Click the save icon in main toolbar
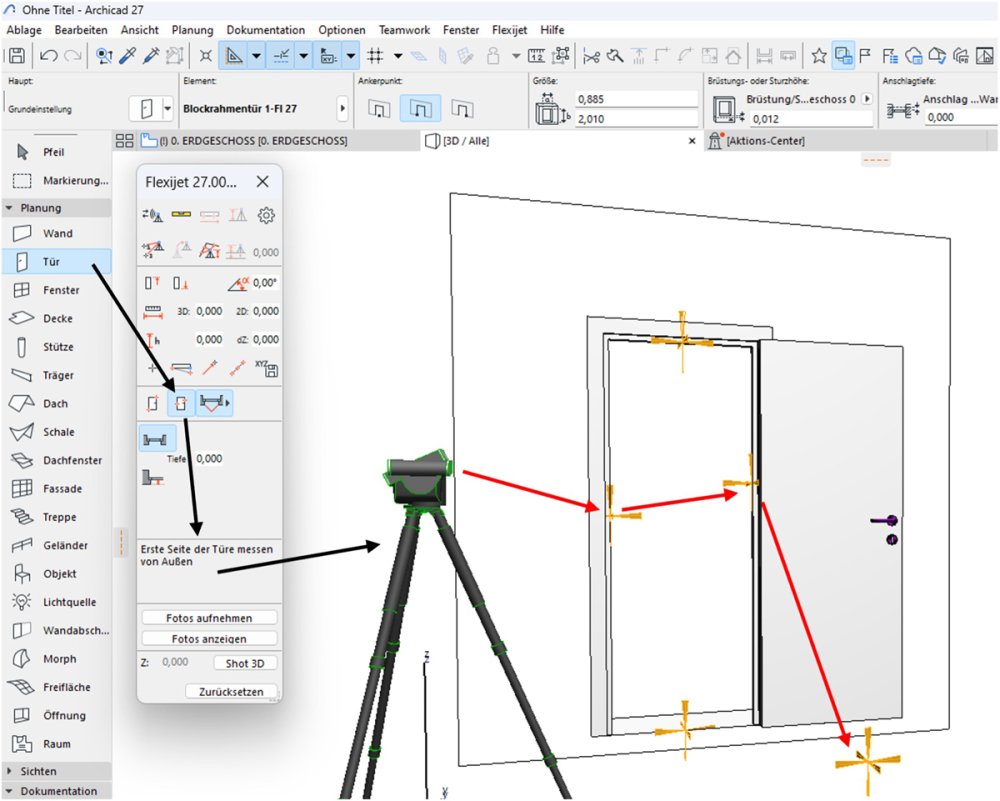Image resolution: width=1000 pixels, height=801 pixels. tap(17, 56)
